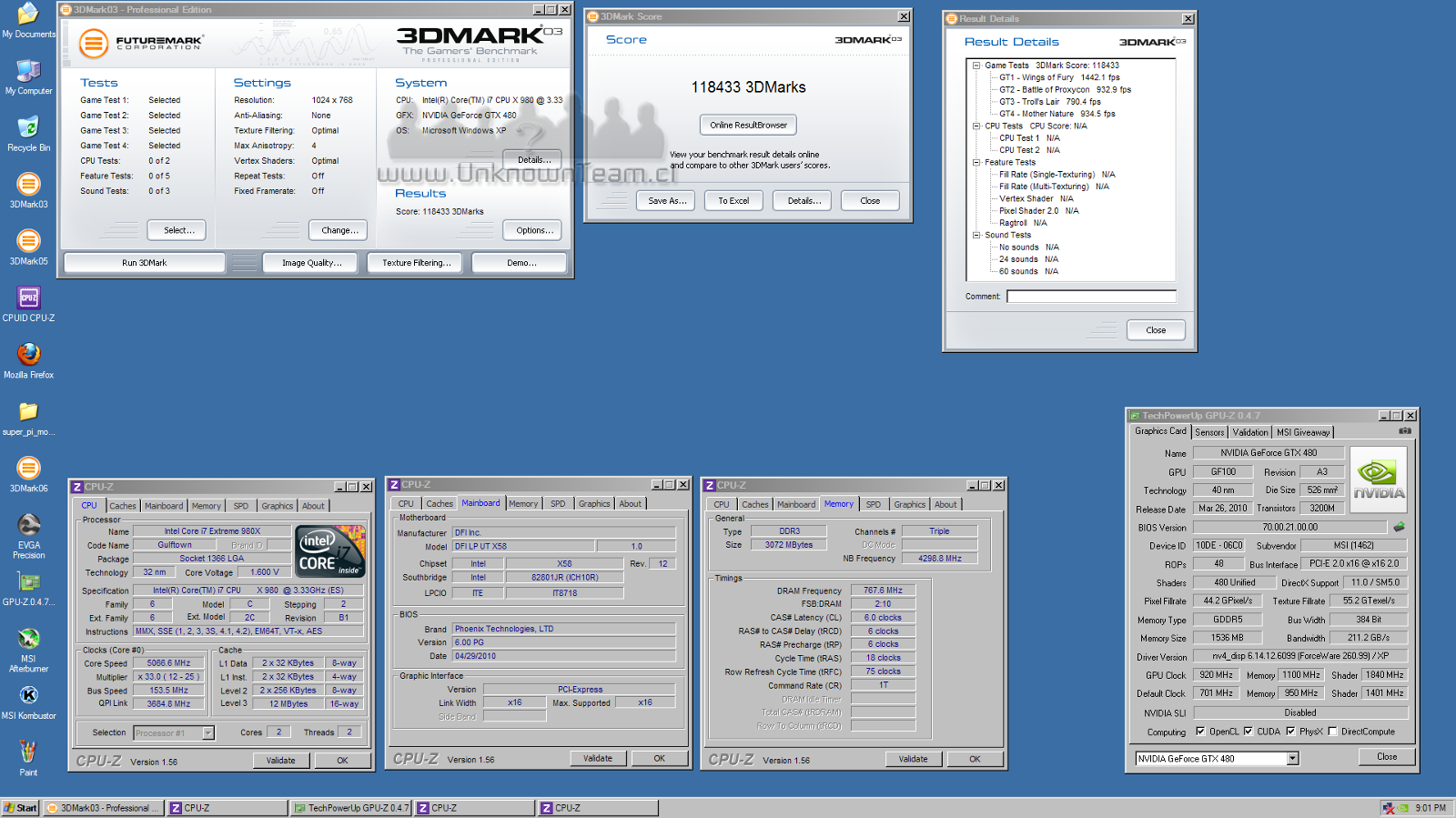The height and width of the screenshot is (818, 1456).
Task: Click the Futuremark logo in 3DMark03
Action: pos(140,43)
